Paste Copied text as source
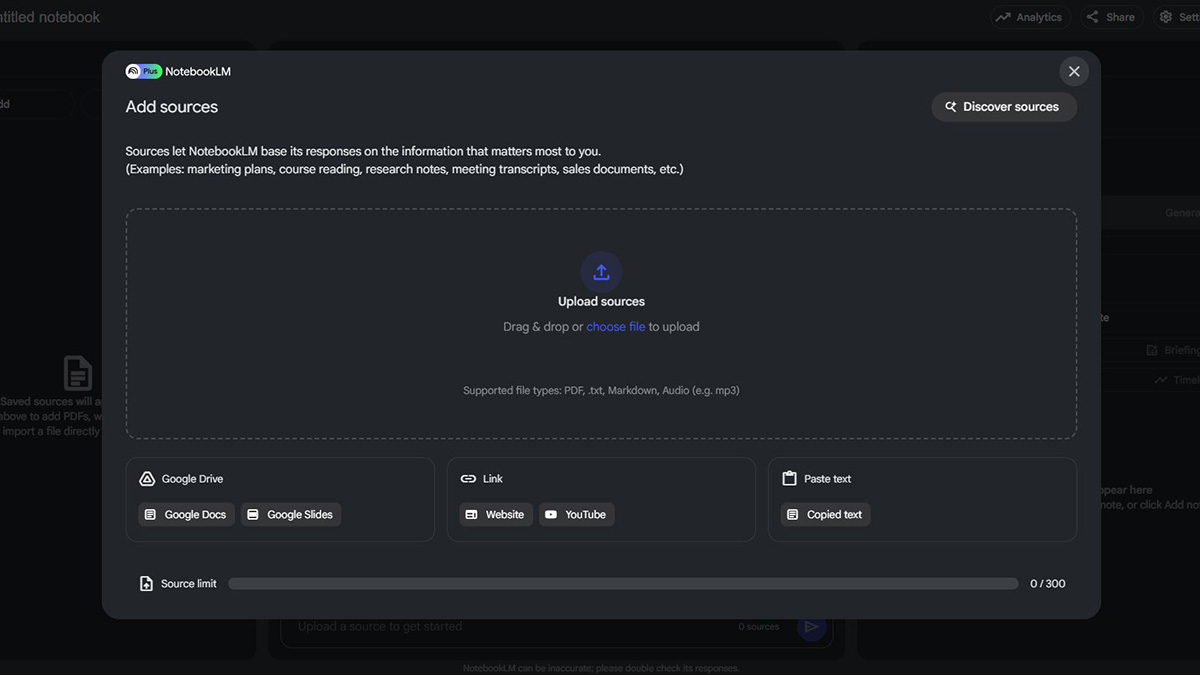1200x675 pixels. 825,514
